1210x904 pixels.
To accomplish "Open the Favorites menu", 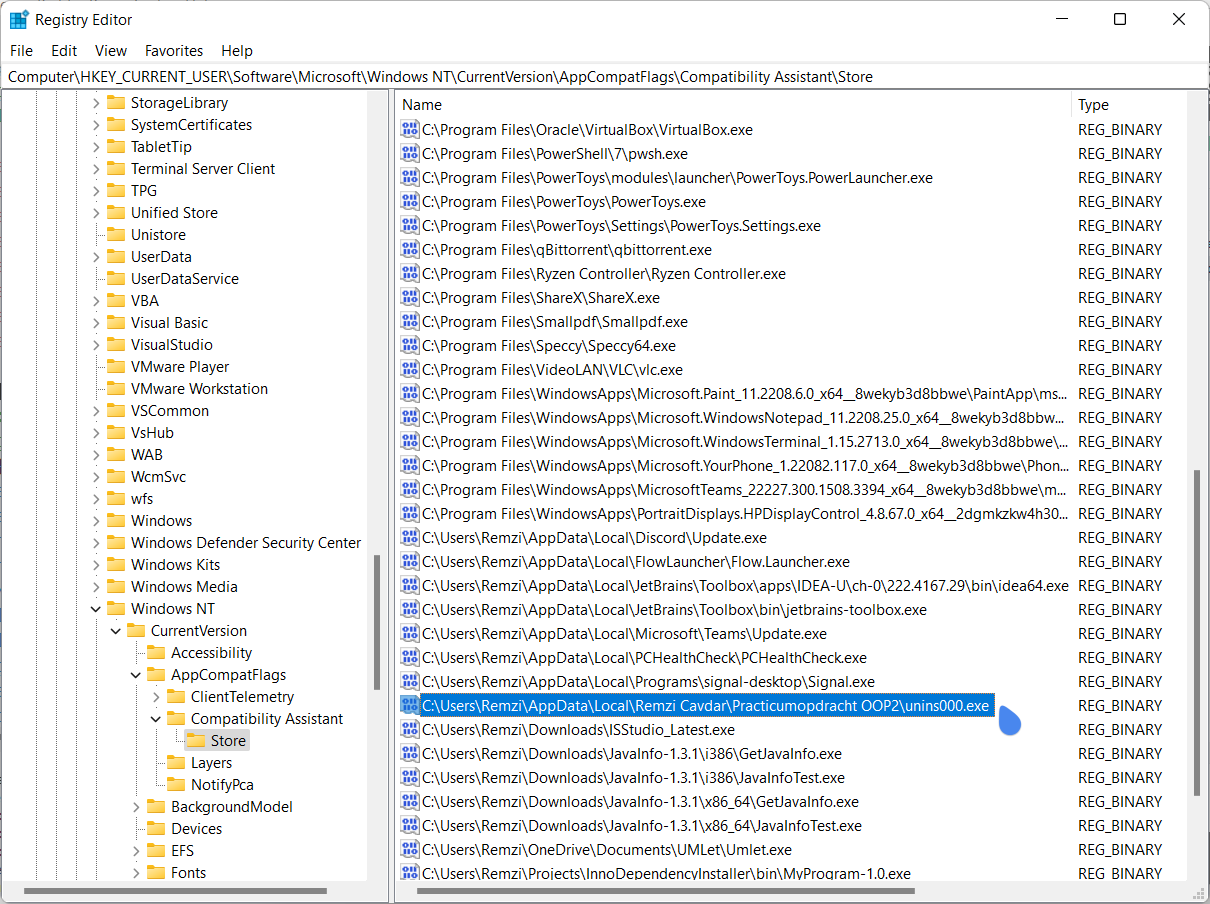I will tap(174, 50).
